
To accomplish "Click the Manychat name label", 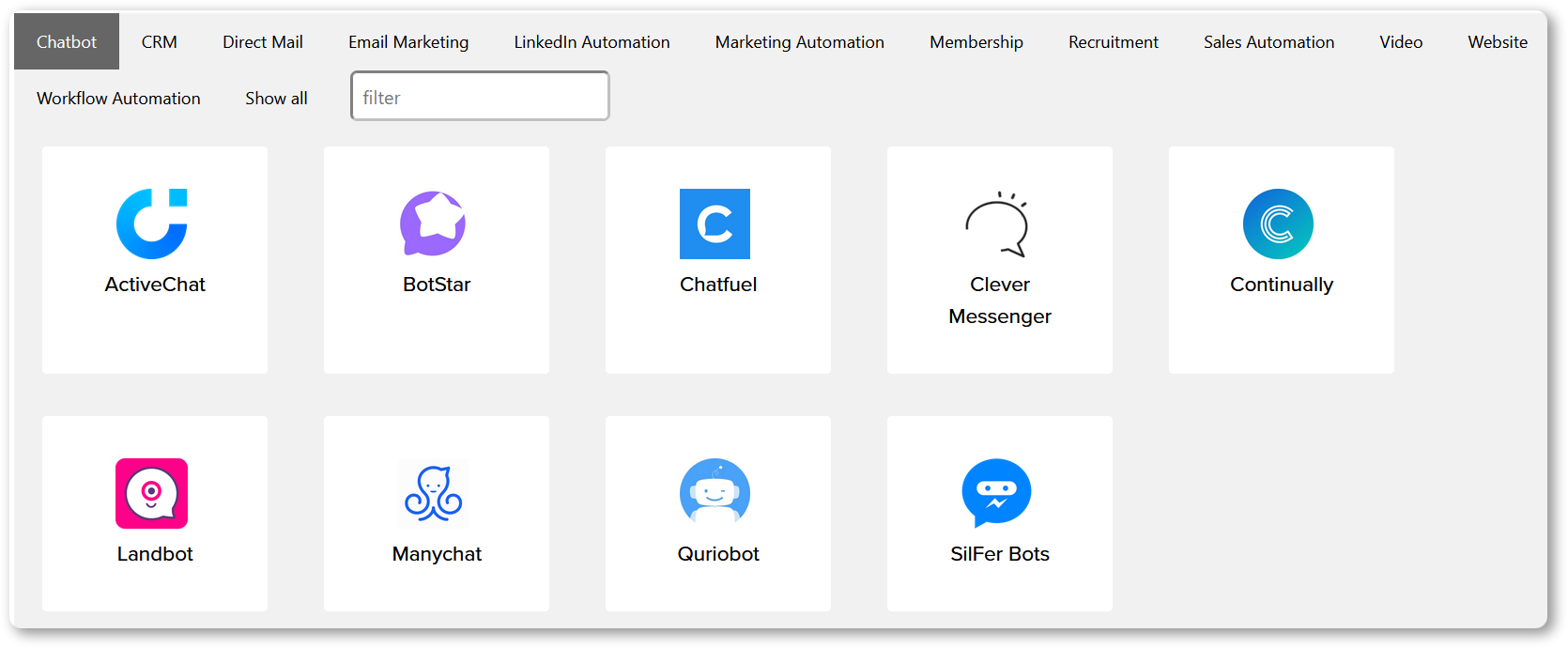I will coord(437,554).
